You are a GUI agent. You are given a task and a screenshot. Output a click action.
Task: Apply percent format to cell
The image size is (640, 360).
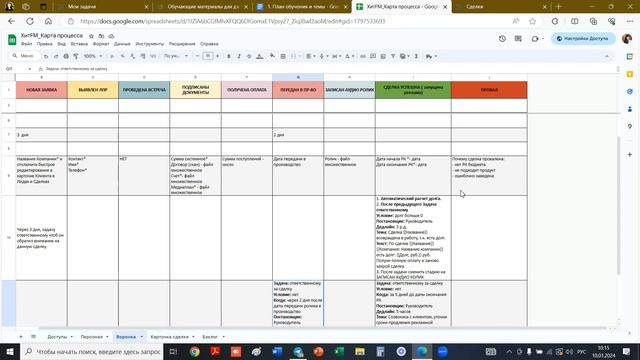122,56
